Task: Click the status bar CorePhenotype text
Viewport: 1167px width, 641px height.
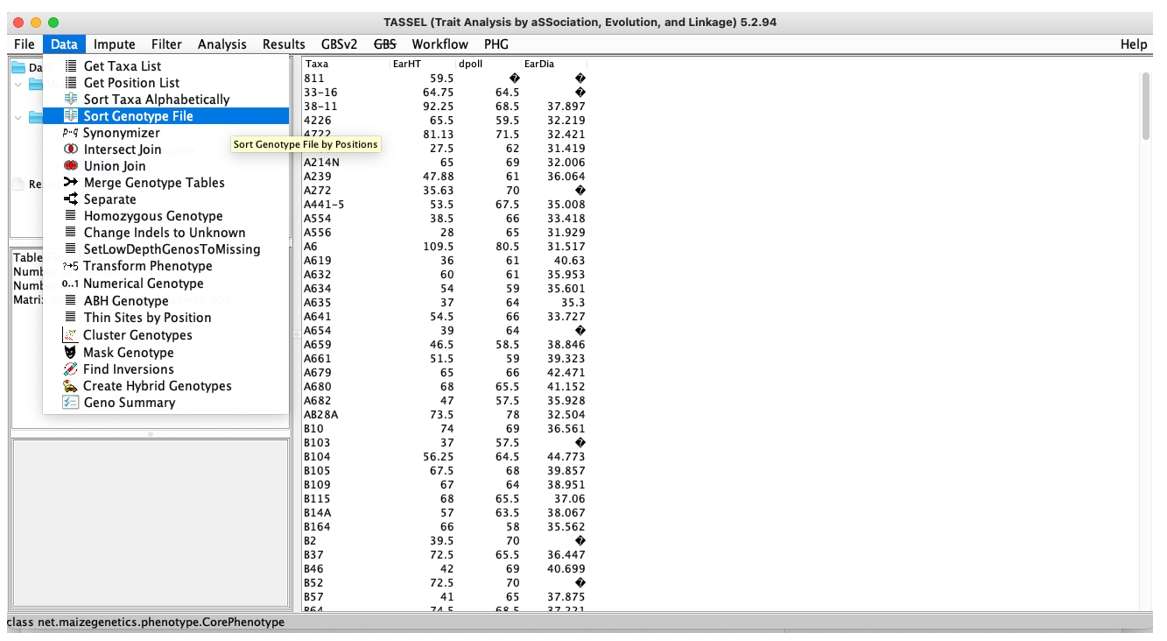Action: click(x=146, y=622)
